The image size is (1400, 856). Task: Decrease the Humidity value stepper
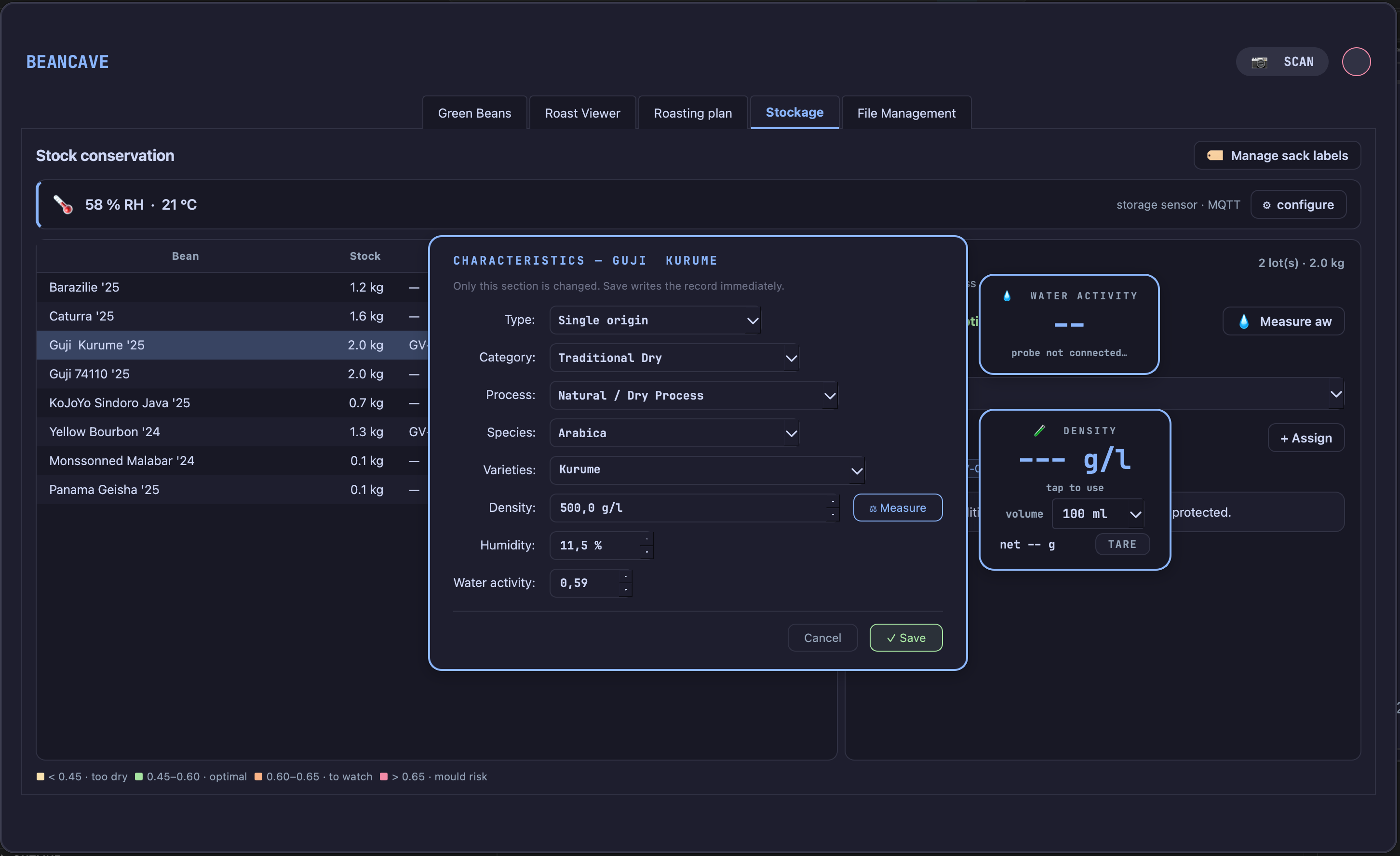tap(646, 552)
